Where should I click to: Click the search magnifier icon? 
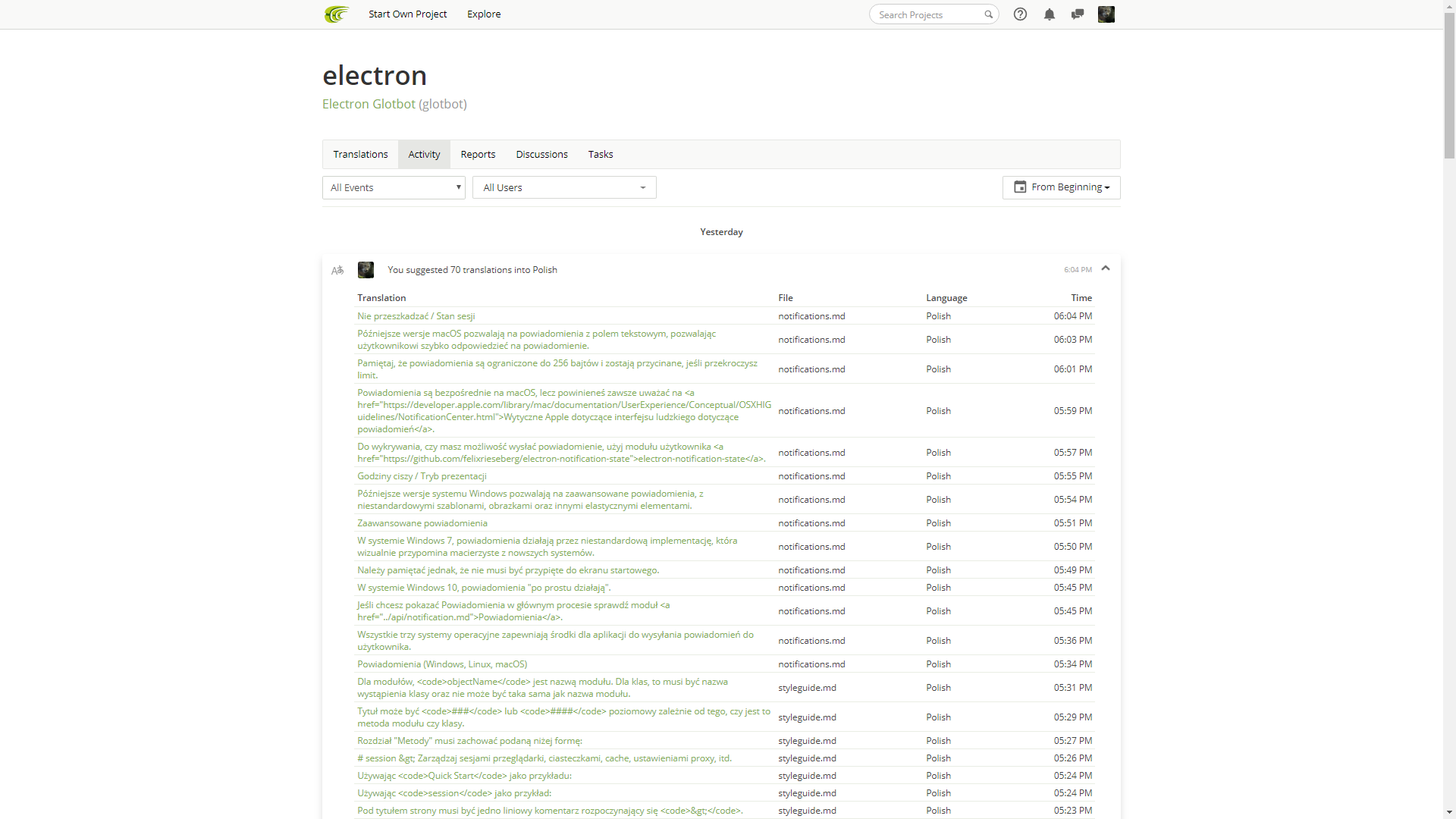point(988,14)
